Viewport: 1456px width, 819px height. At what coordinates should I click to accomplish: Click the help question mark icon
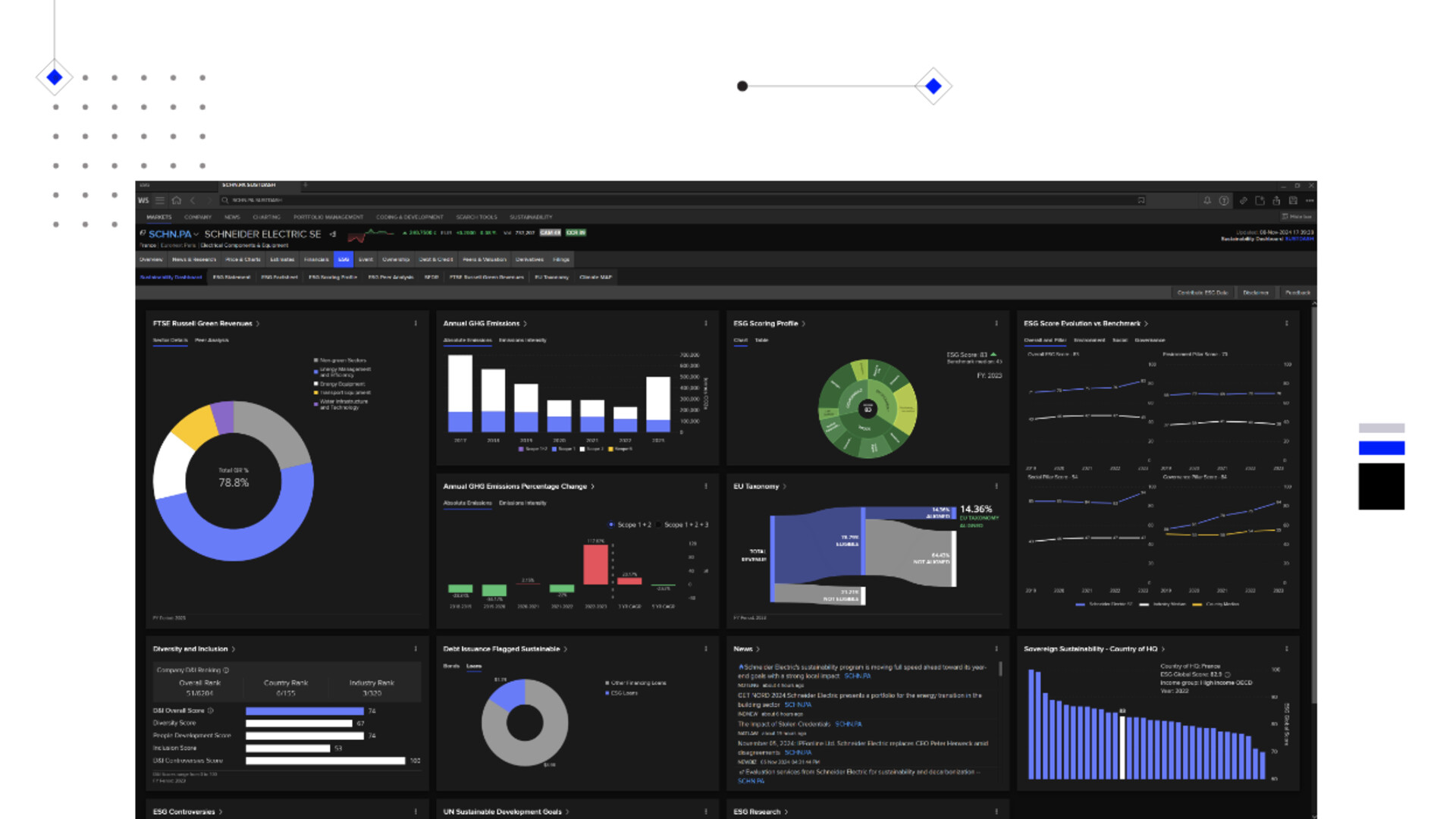[1224, 201]
